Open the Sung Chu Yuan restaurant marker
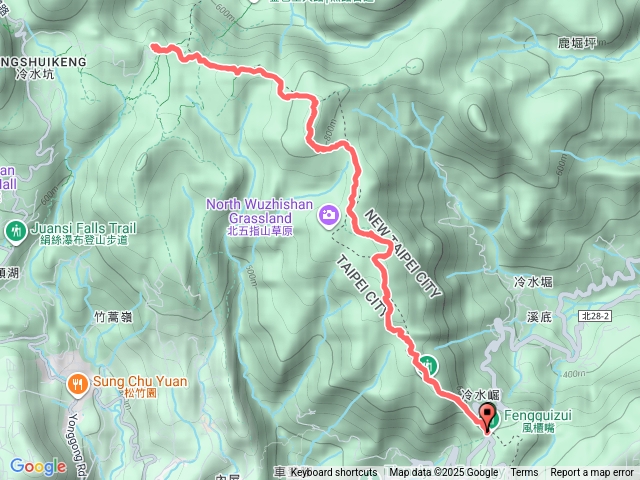640x480 pixels. click(x=78, y=386)
